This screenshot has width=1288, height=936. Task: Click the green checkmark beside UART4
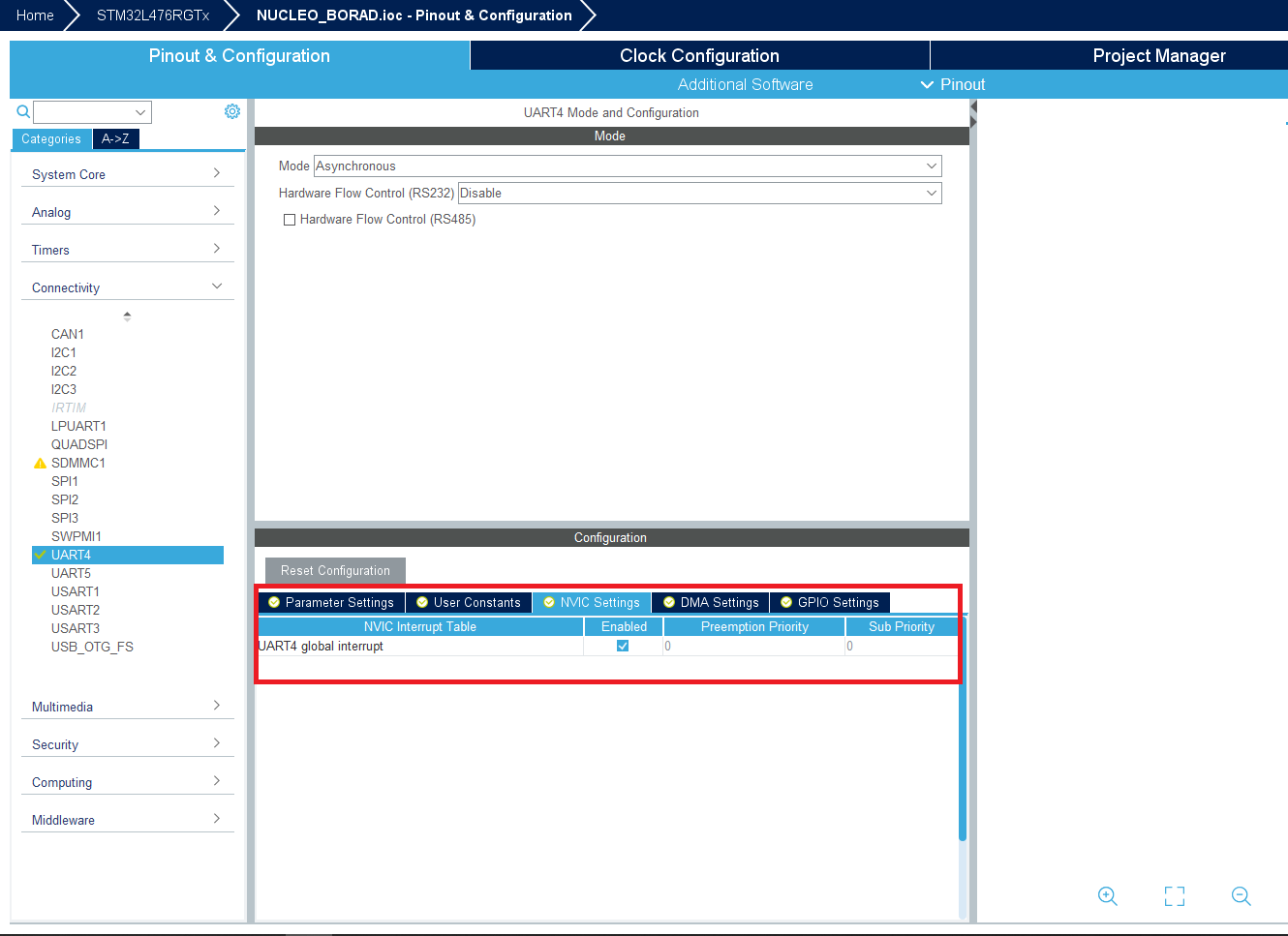[40, 555]
